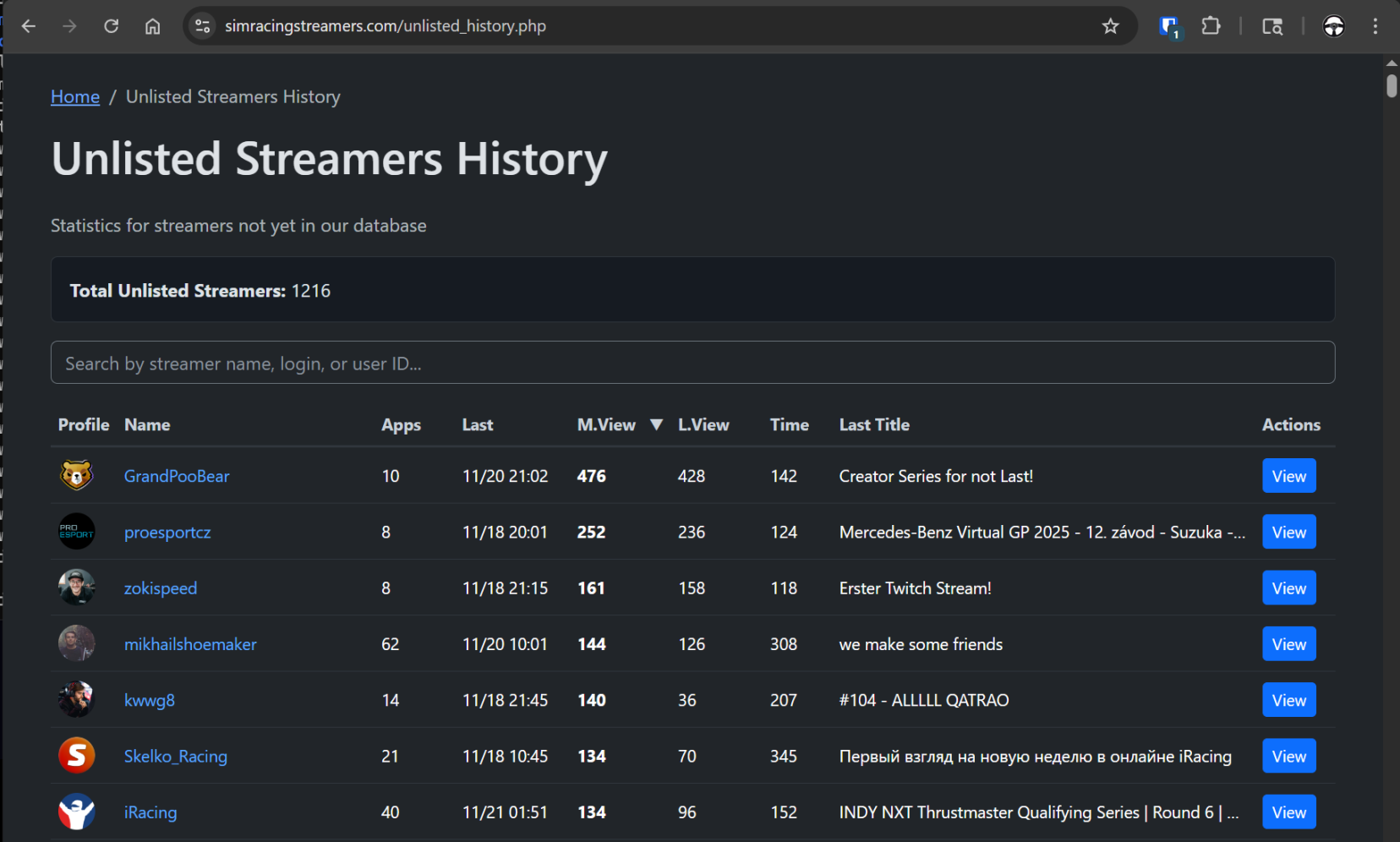Open the proesportcz streamer link

167,533
